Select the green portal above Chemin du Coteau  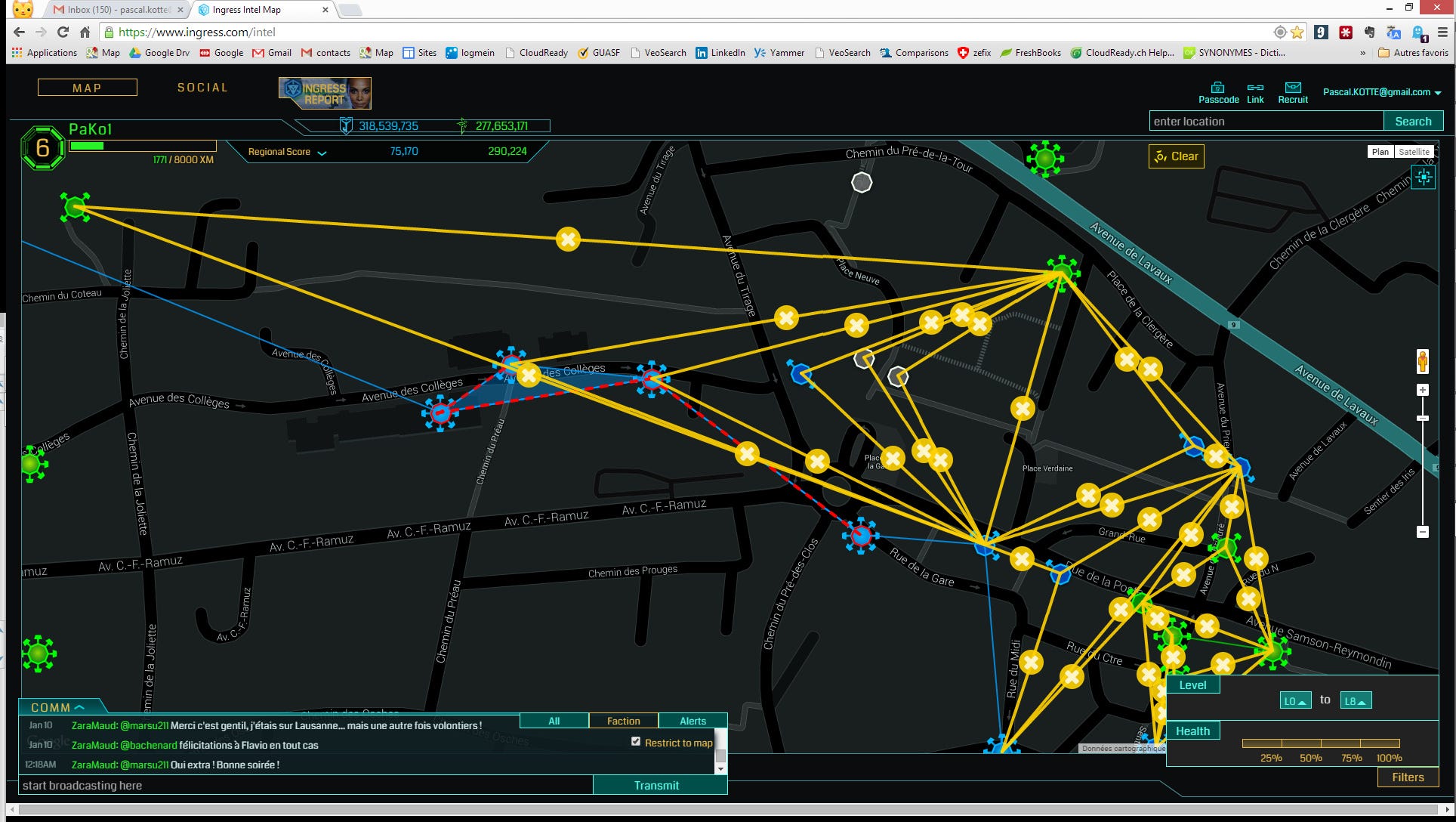pos(76,206)
